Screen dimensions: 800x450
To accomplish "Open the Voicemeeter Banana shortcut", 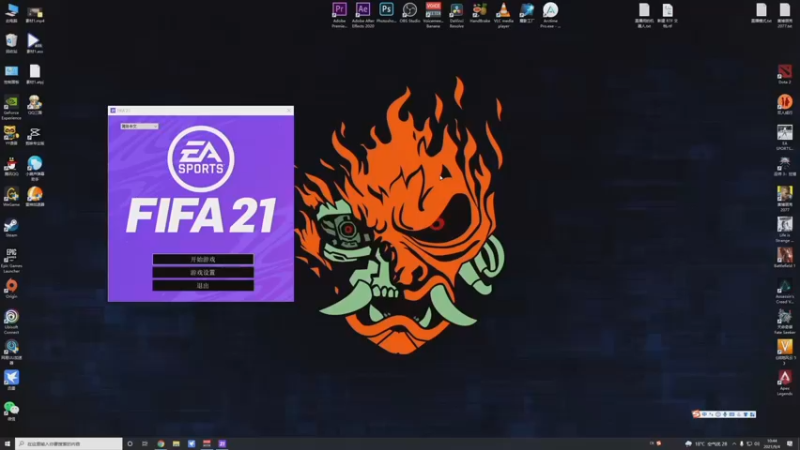I will click(x=433, y=14).
